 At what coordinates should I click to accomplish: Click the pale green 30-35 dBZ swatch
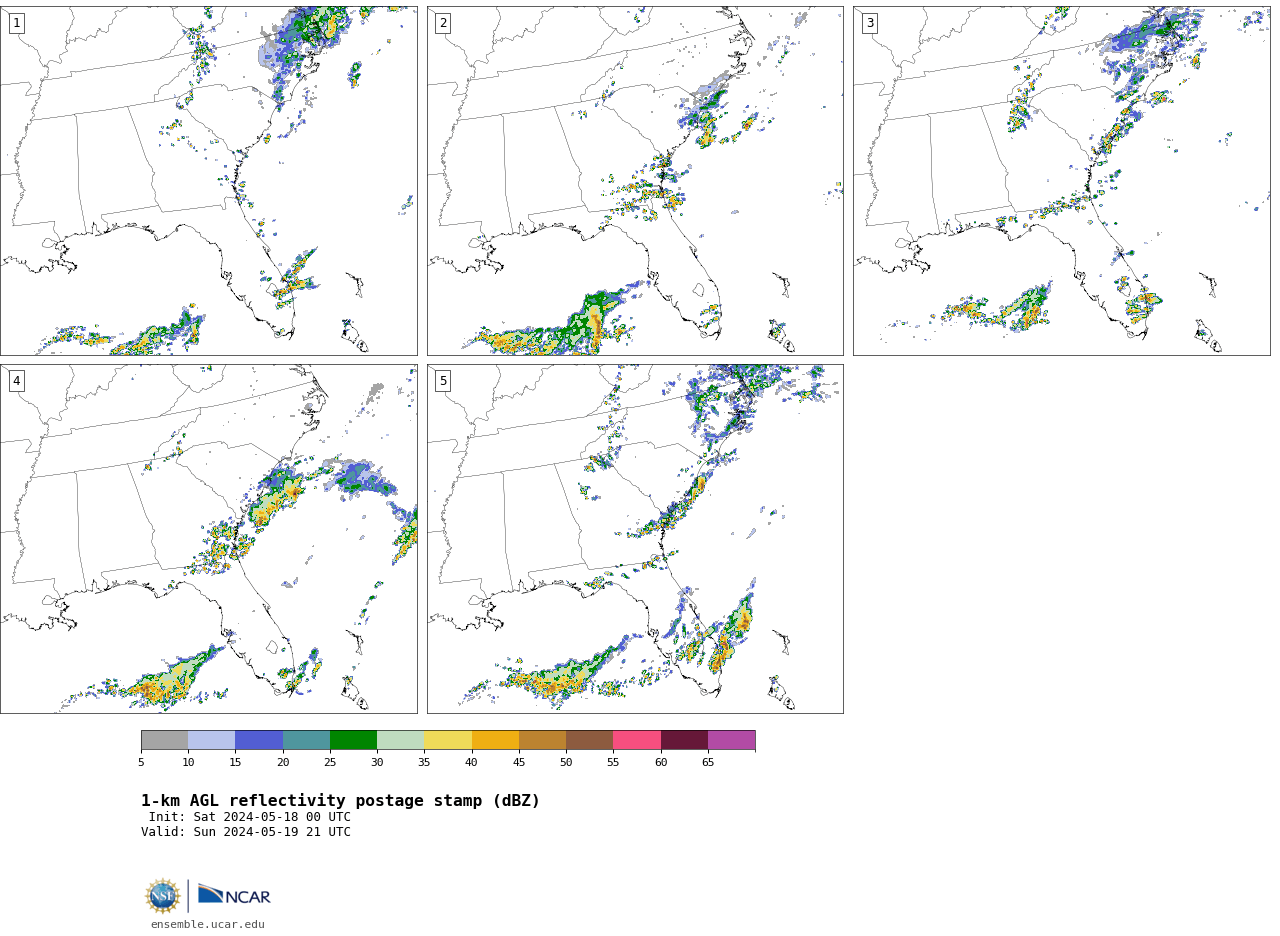click(x=401, y=740)
